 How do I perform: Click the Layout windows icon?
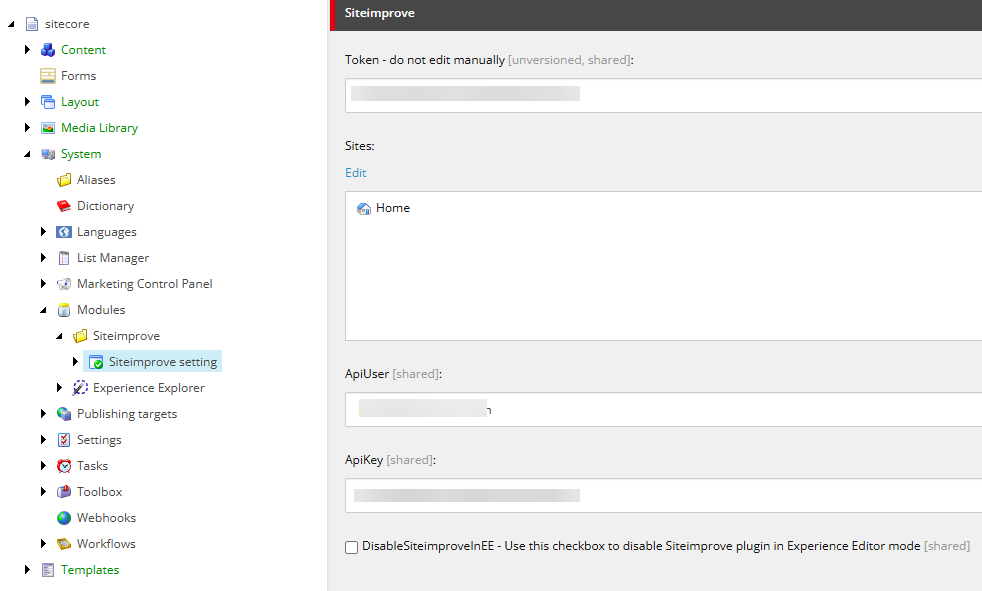[48, 102]
